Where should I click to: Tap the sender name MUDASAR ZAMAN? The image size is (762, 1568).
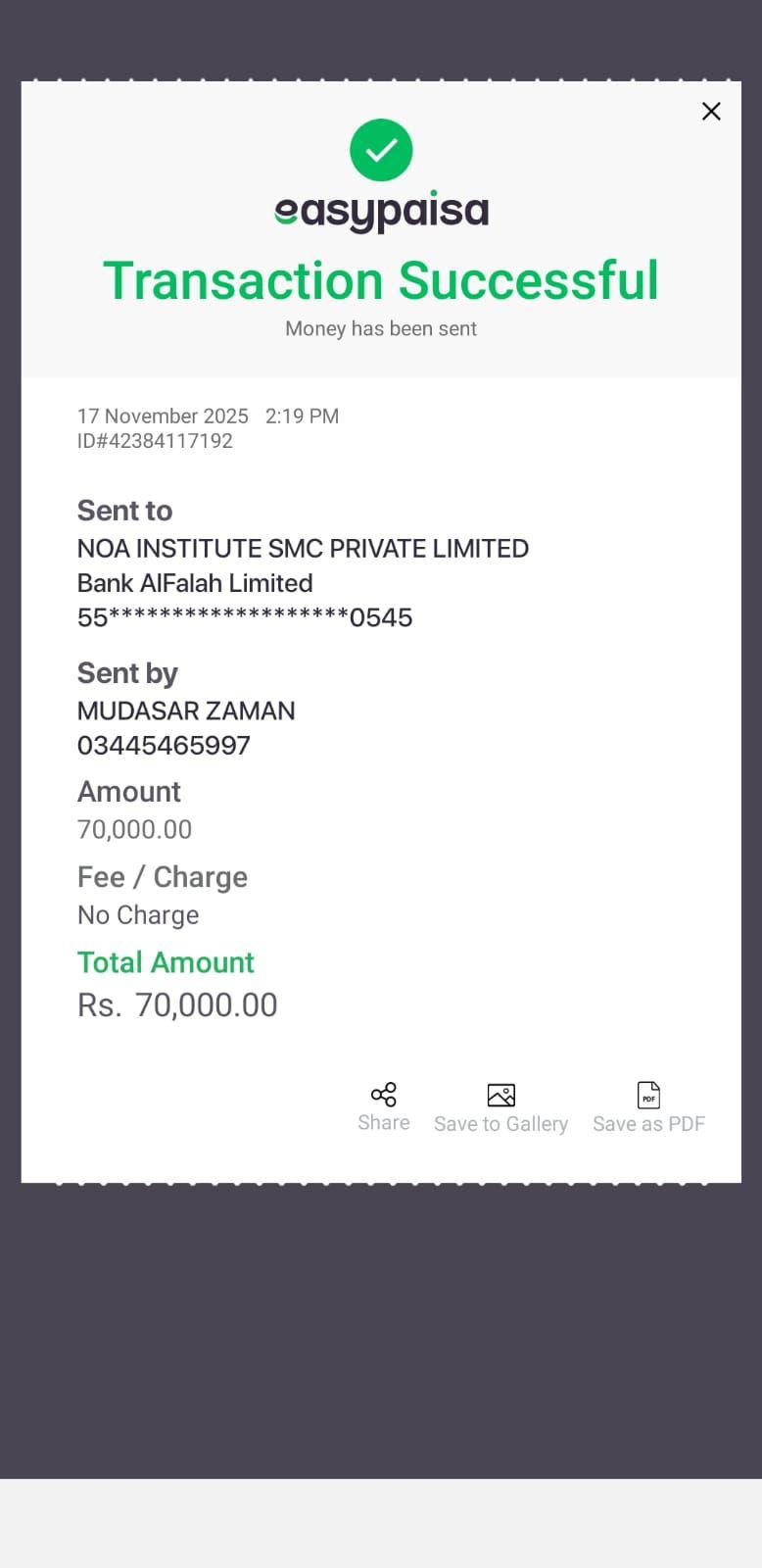186,710
